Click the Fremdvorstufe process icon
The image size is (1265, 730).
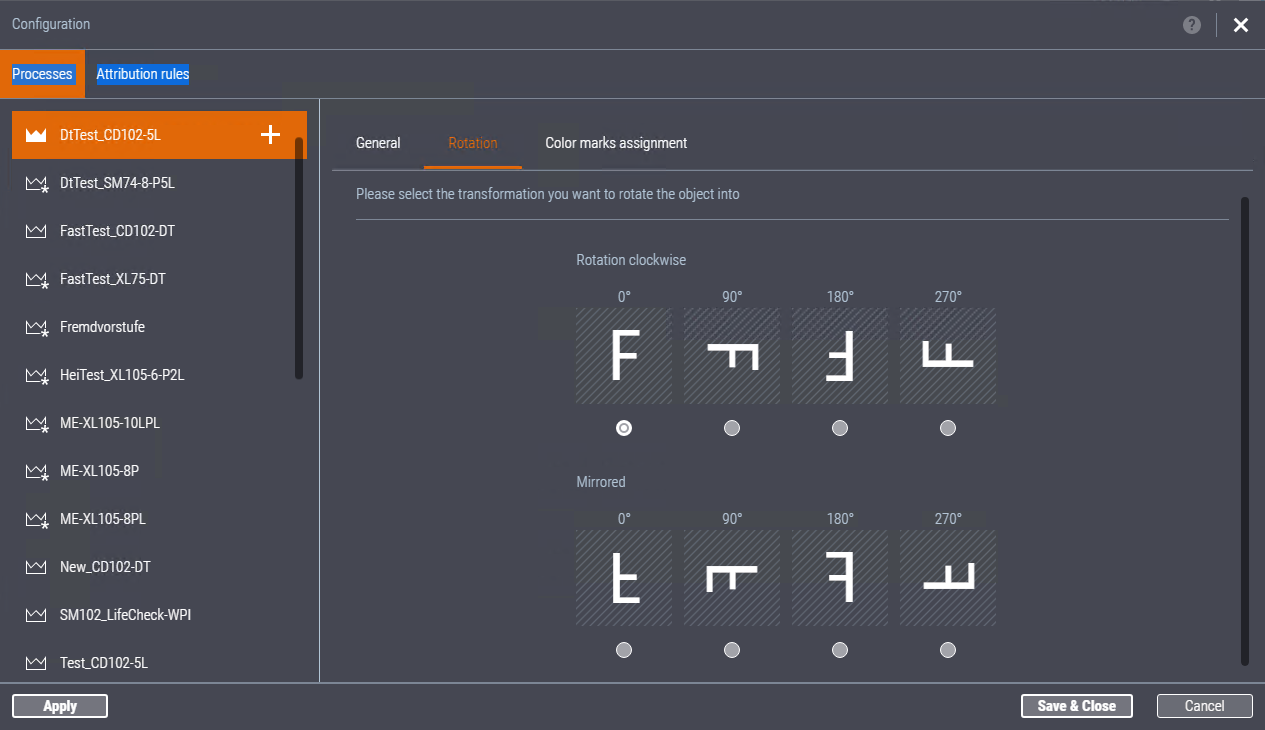tap(35, 326)
